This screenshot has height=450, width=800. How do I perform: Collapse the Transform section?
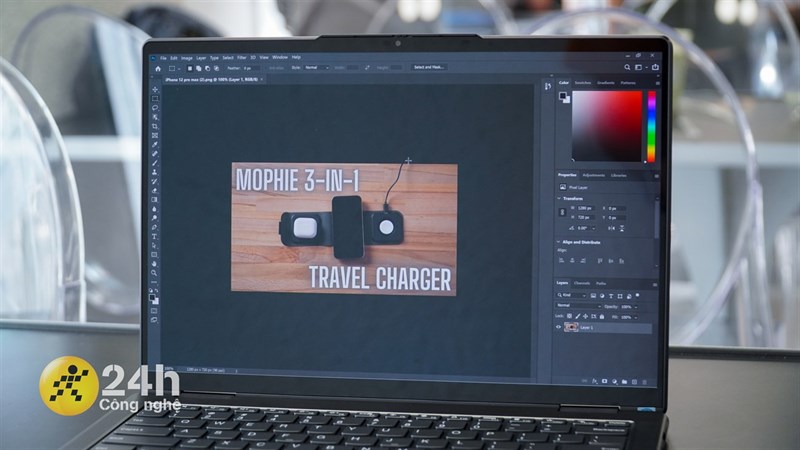[559, 198]
